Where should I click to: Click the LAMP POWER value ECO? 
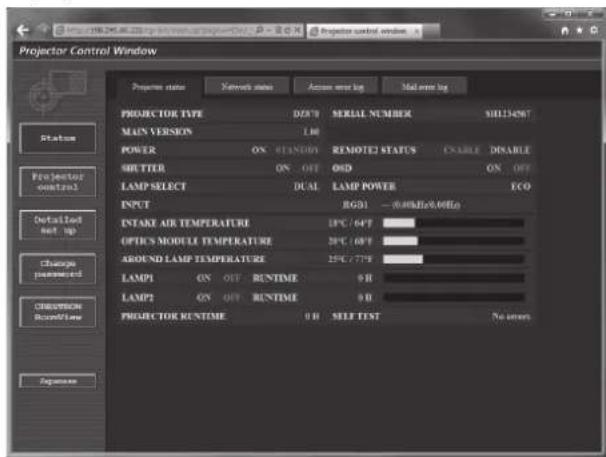[521, 187]
